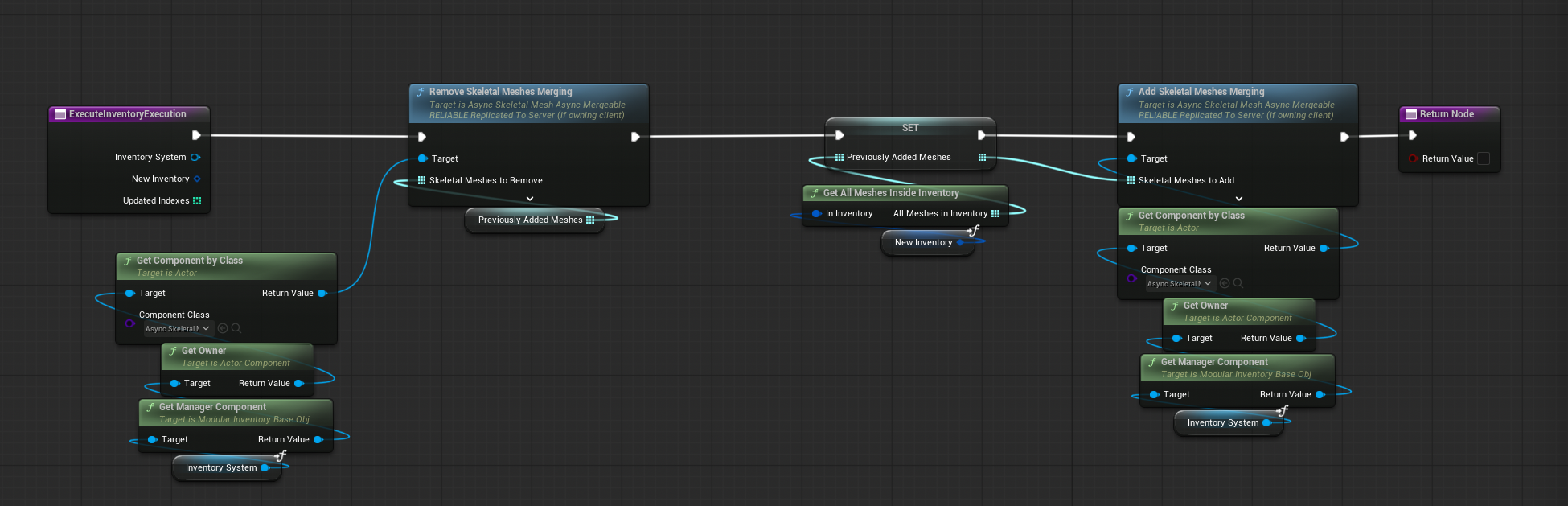Click the Component Class purple pin on the left node
The width and height of the screenshot is (1568, 506).
tap(129, 323)
